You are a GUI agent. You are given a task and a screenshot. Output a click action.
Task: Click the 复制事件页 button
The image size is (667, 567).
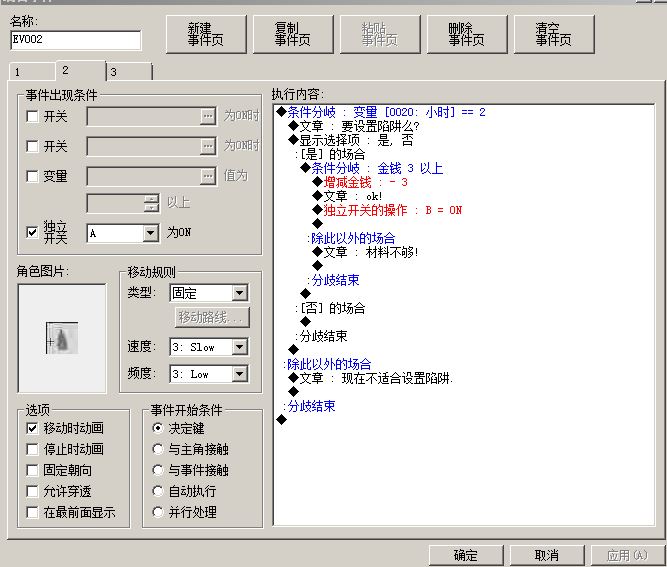(293, 34)
